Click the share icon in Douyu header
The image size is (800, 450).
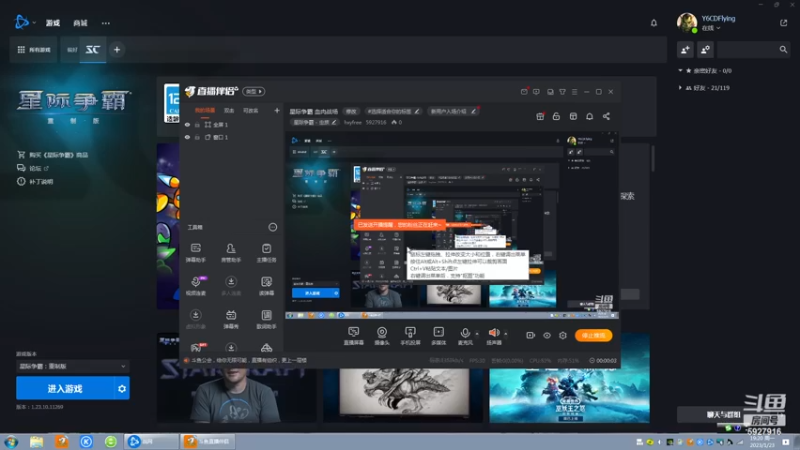(x=606, y=116)
